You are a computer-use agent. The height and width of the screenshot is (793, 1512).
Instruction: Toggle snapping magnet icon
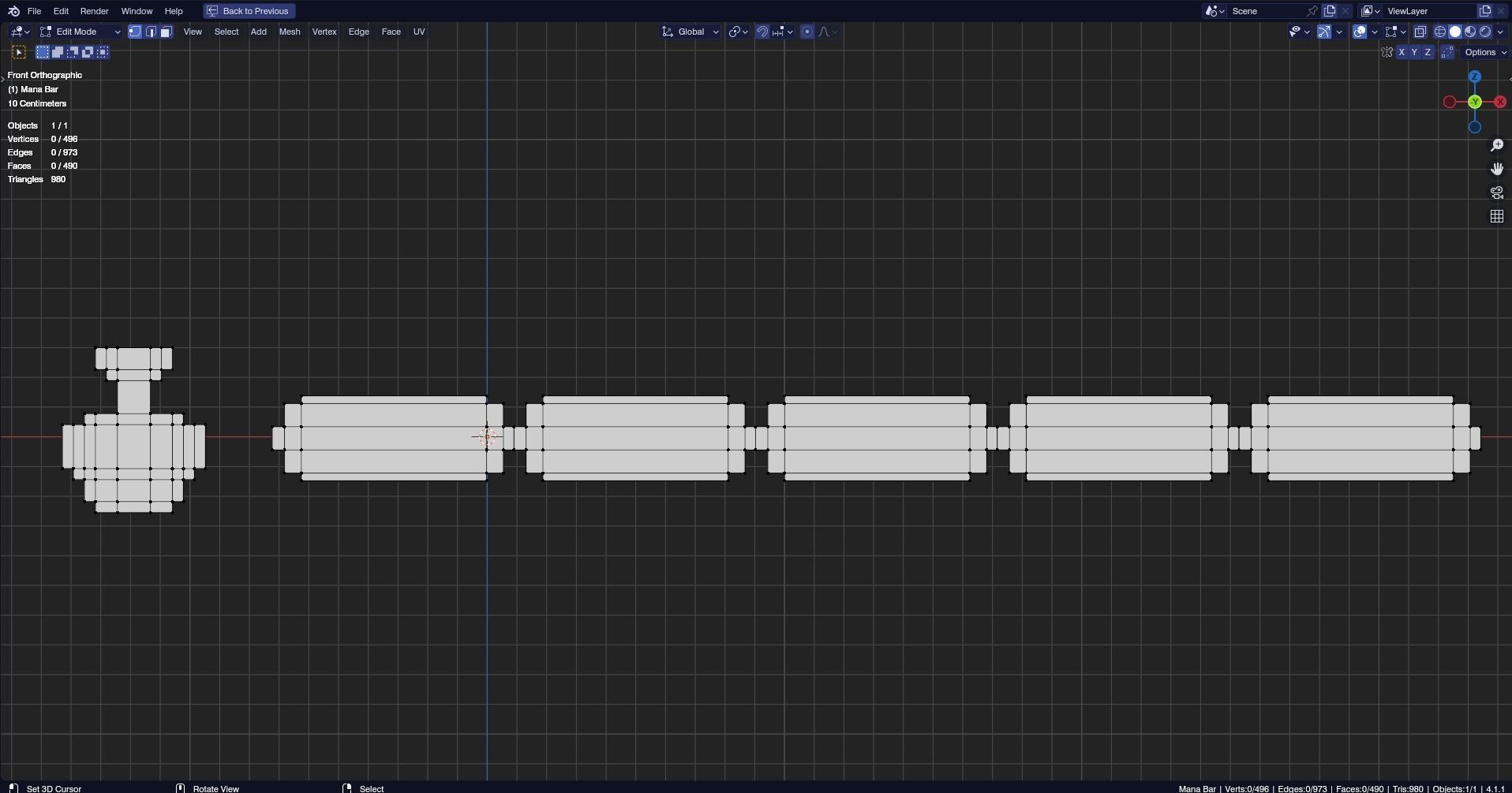click(x=762, y=32)
